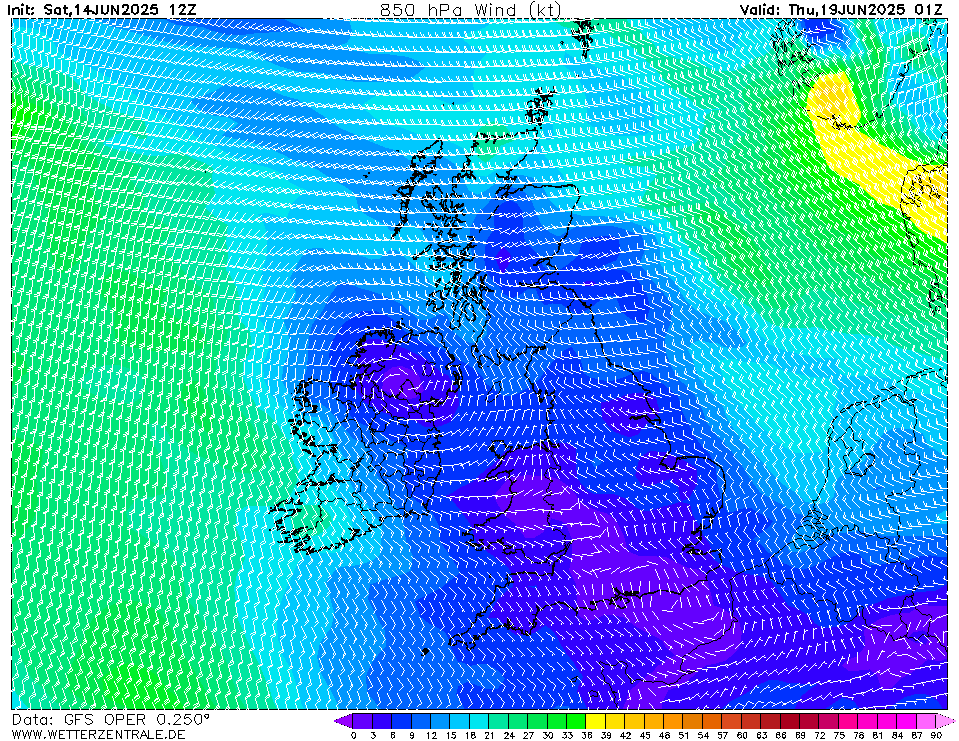The width and height of the screenshot is (959, 741).
Task: Select the yellow 36–39 kt legend swatch
Action: [x=596, y=721]
